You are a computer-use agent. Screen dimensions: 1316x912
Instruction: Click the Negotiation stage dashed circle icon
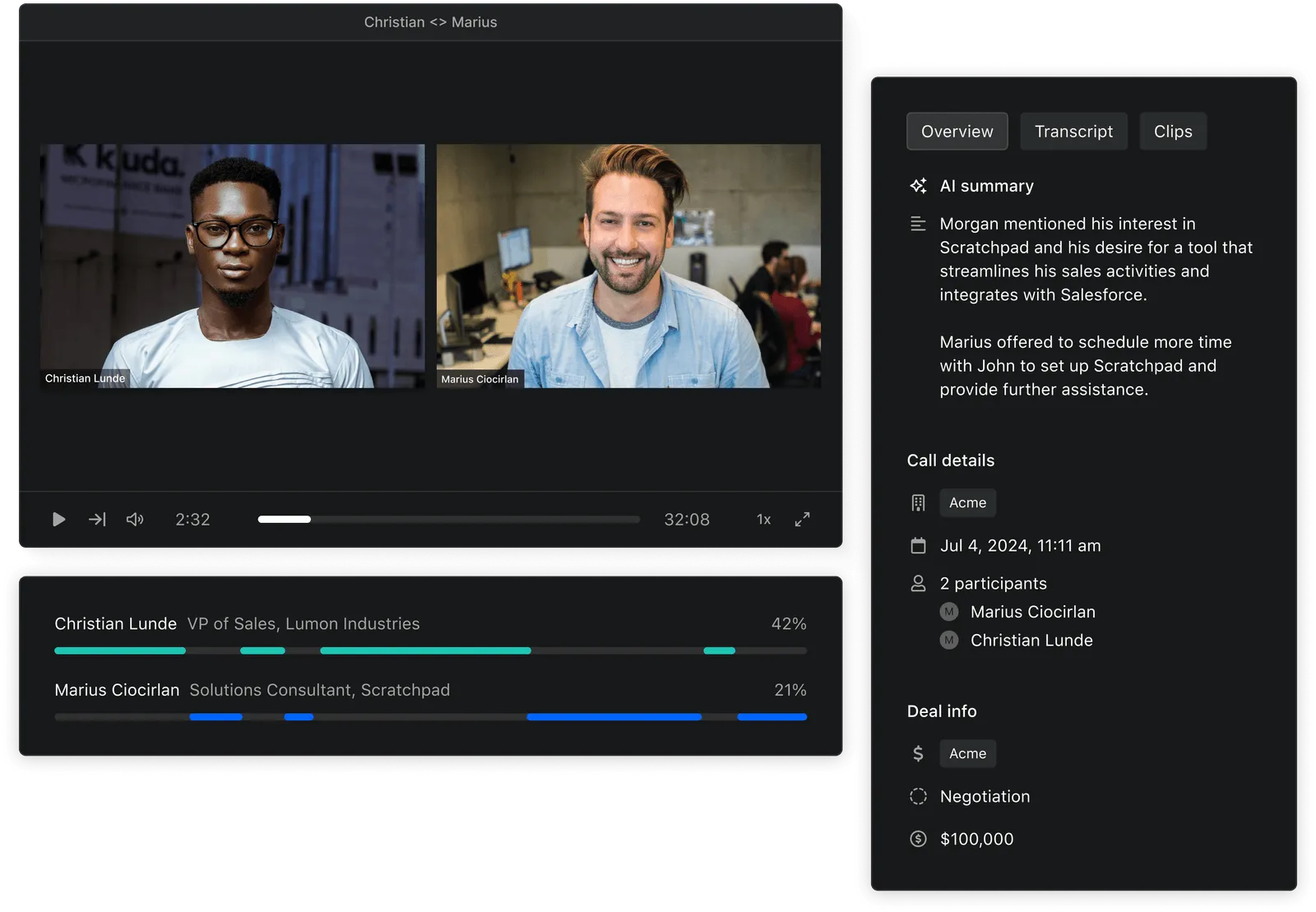(919, 797)
